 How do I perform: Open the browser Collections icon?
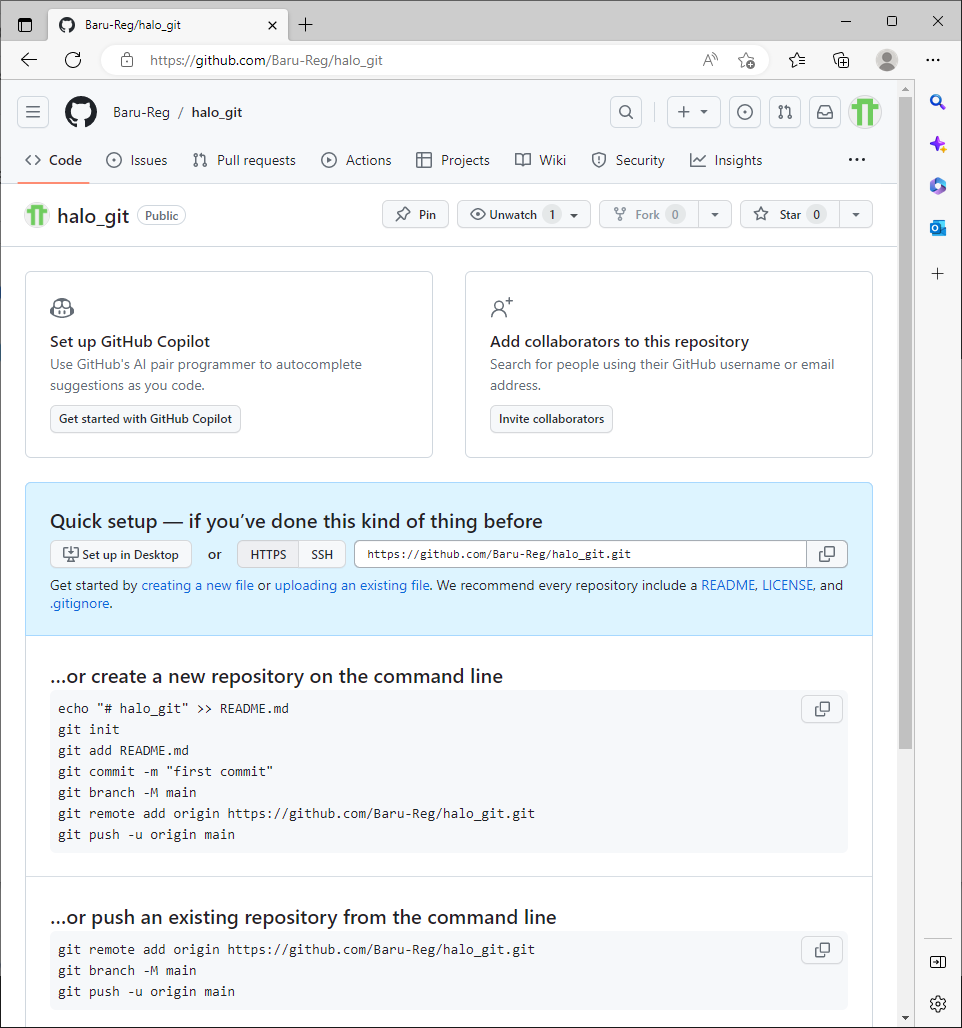[841, 60]
